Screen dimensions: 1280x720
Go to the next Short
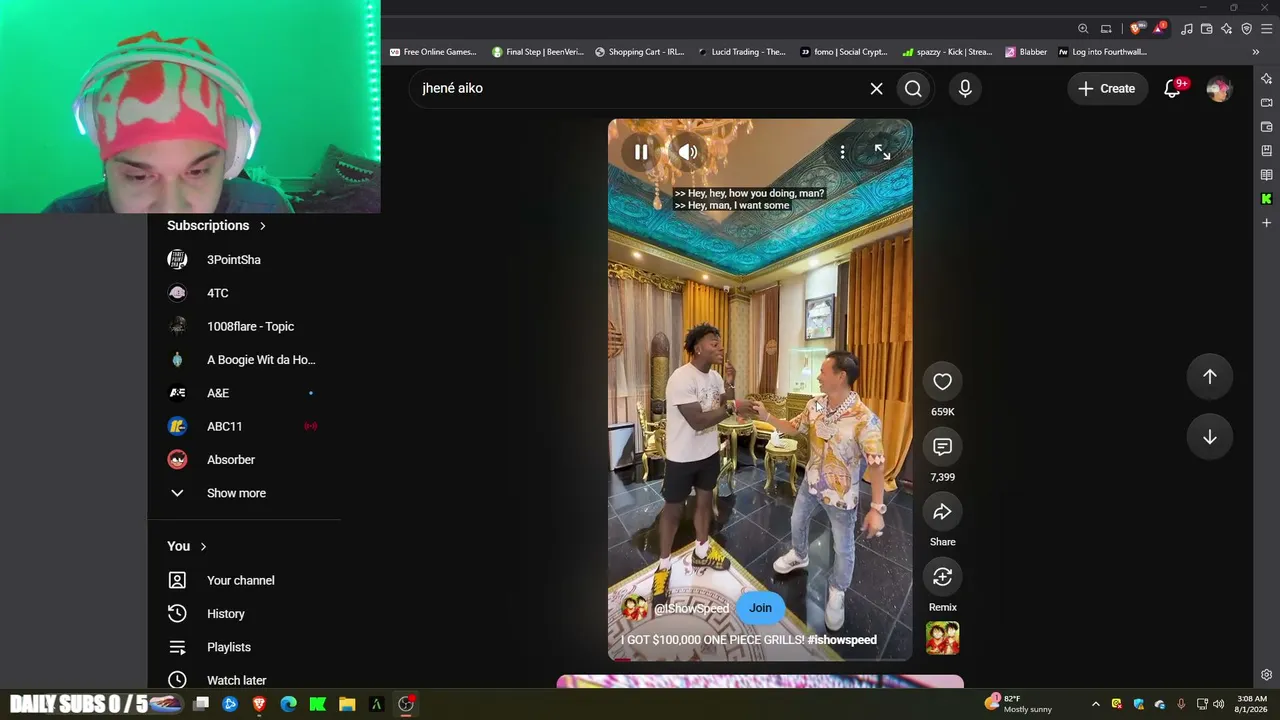(x=1209, y=437)
